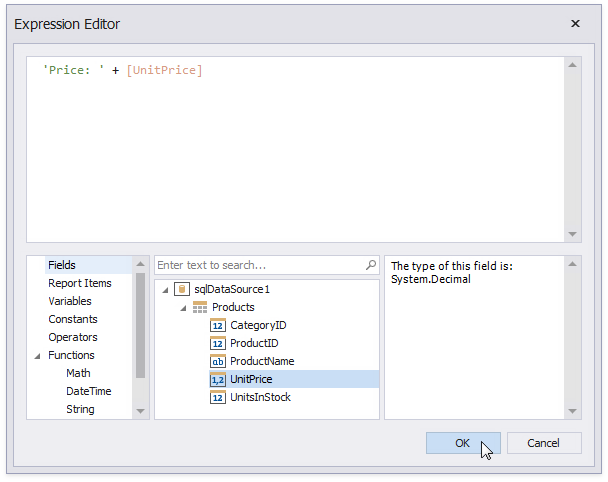Click the search magnifier icon

click(x=371, y=265)
